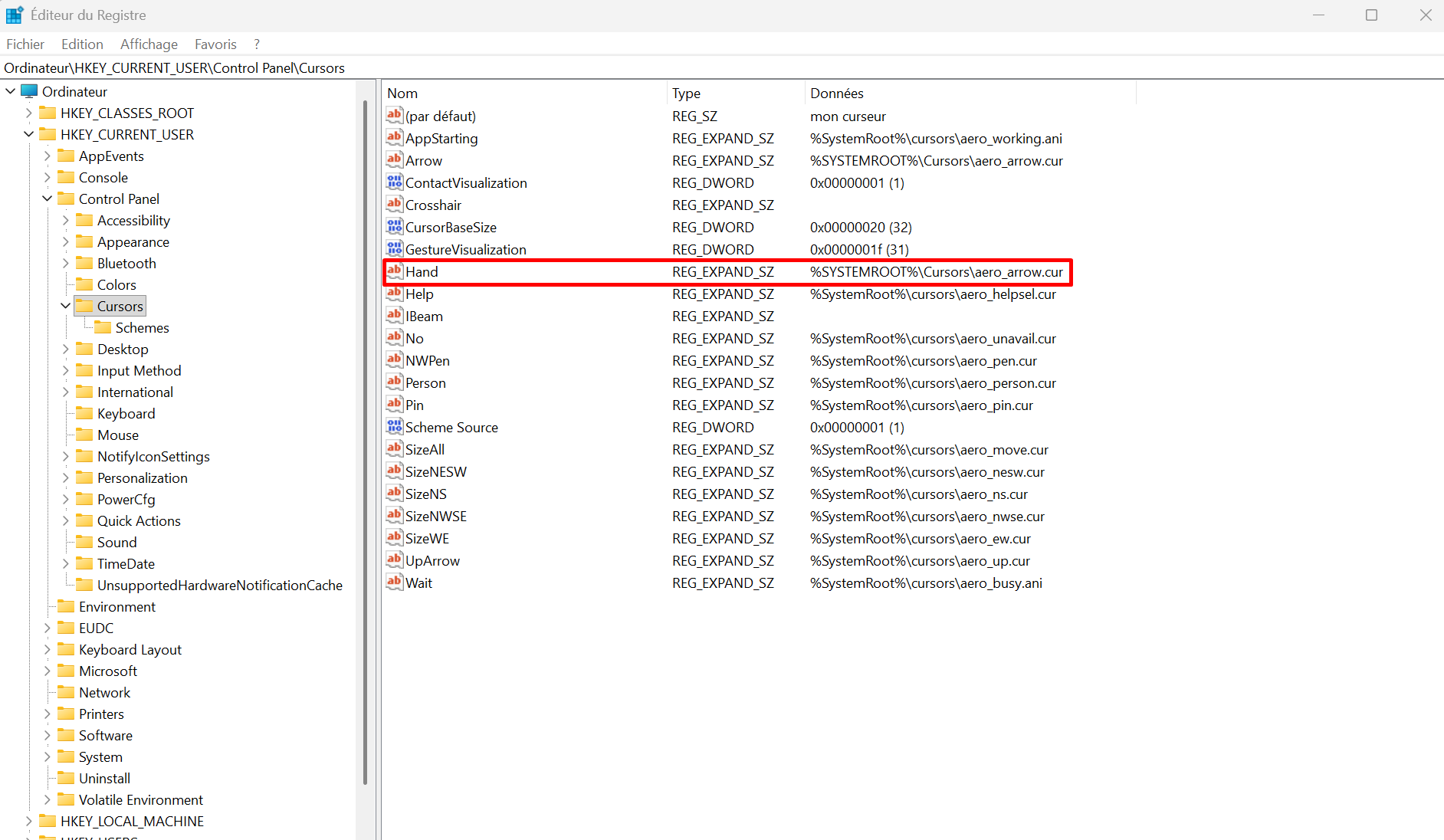Click the icon next to Scheme Source

[x=394, y=427]
